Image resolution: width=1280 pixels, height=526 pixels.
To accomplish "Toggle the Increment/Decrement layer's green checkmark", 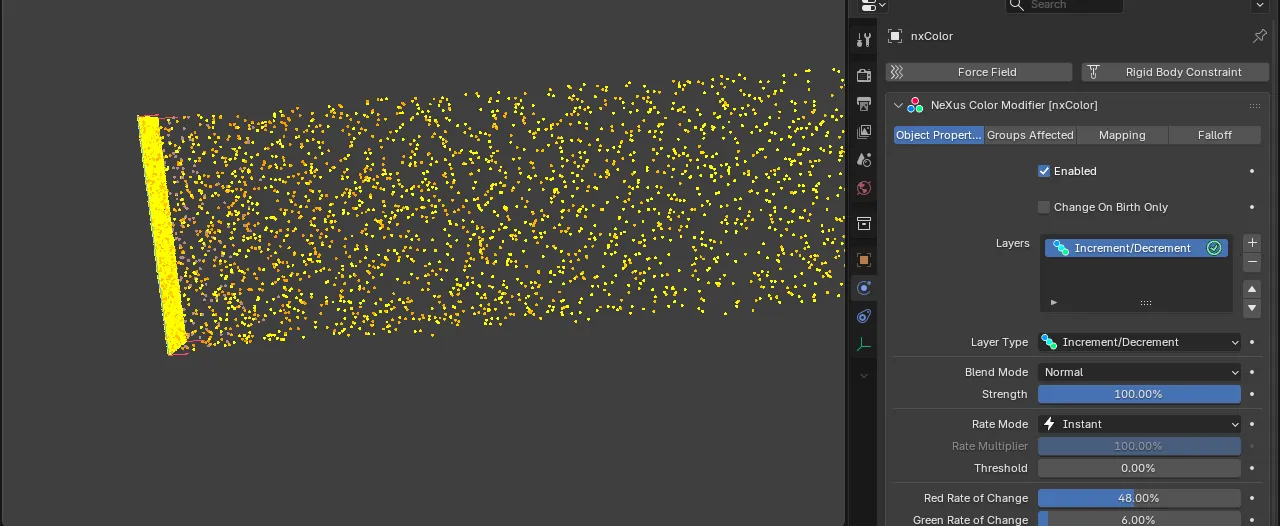I will click(x=1214, y=248).
